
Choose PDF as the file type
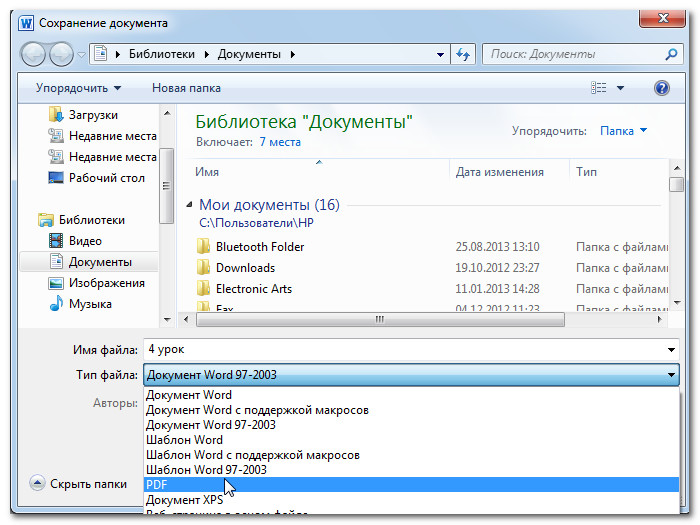coord(411,484)
